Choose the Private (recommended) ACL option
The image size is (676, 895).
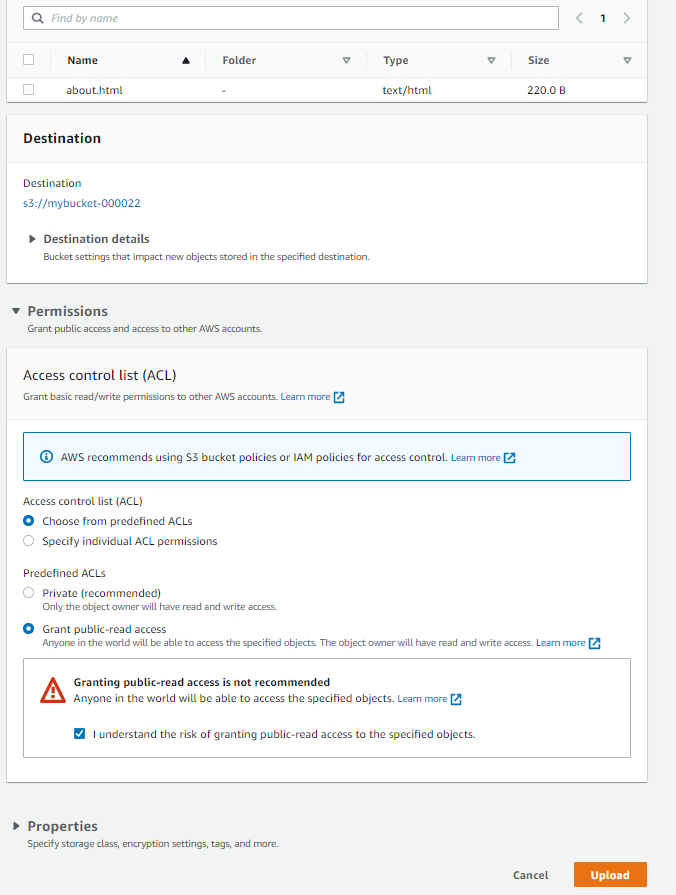click(x=29, y=593)
